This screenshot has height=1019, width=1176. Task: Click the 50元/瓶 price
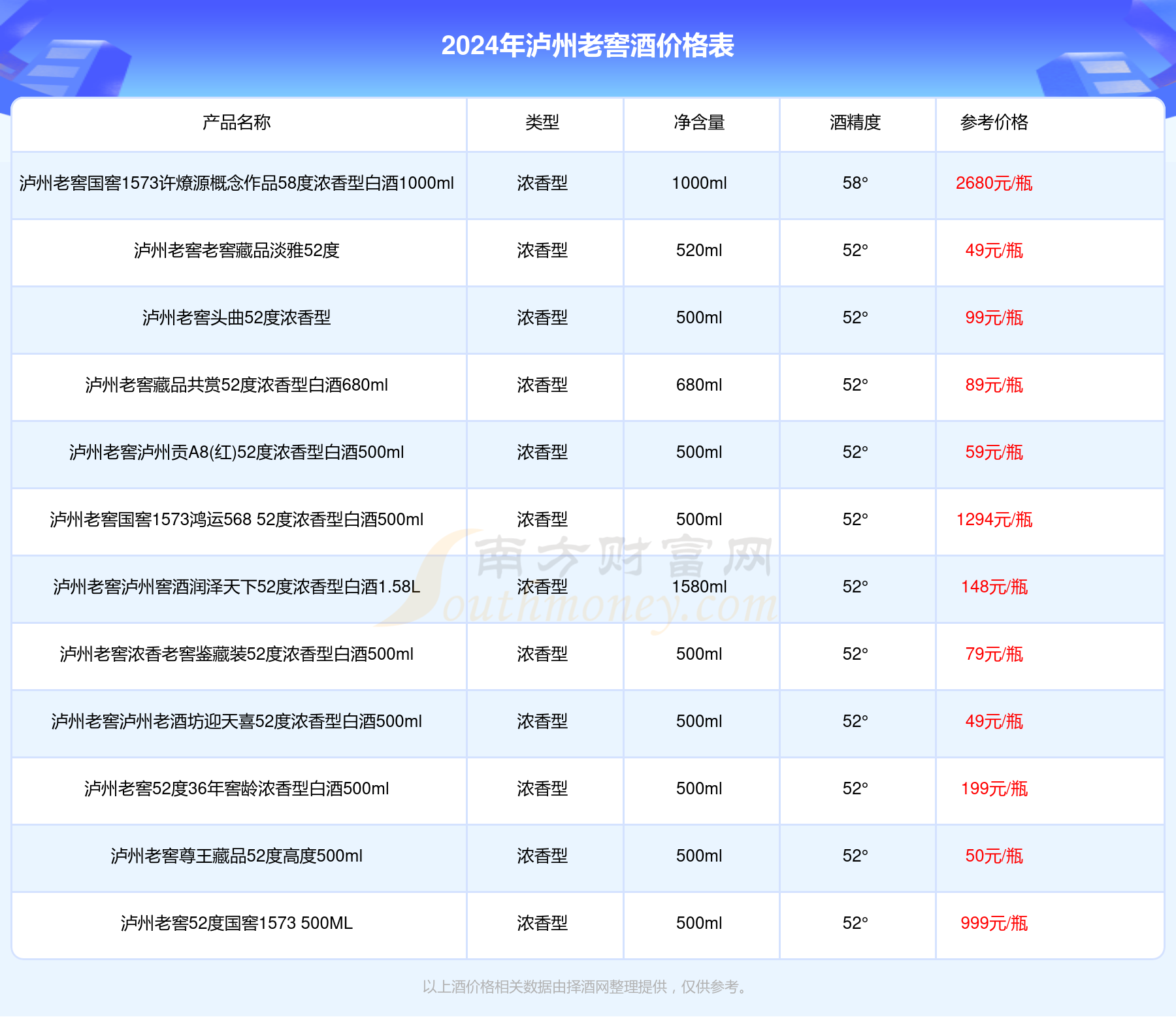(x=994, y=856)
